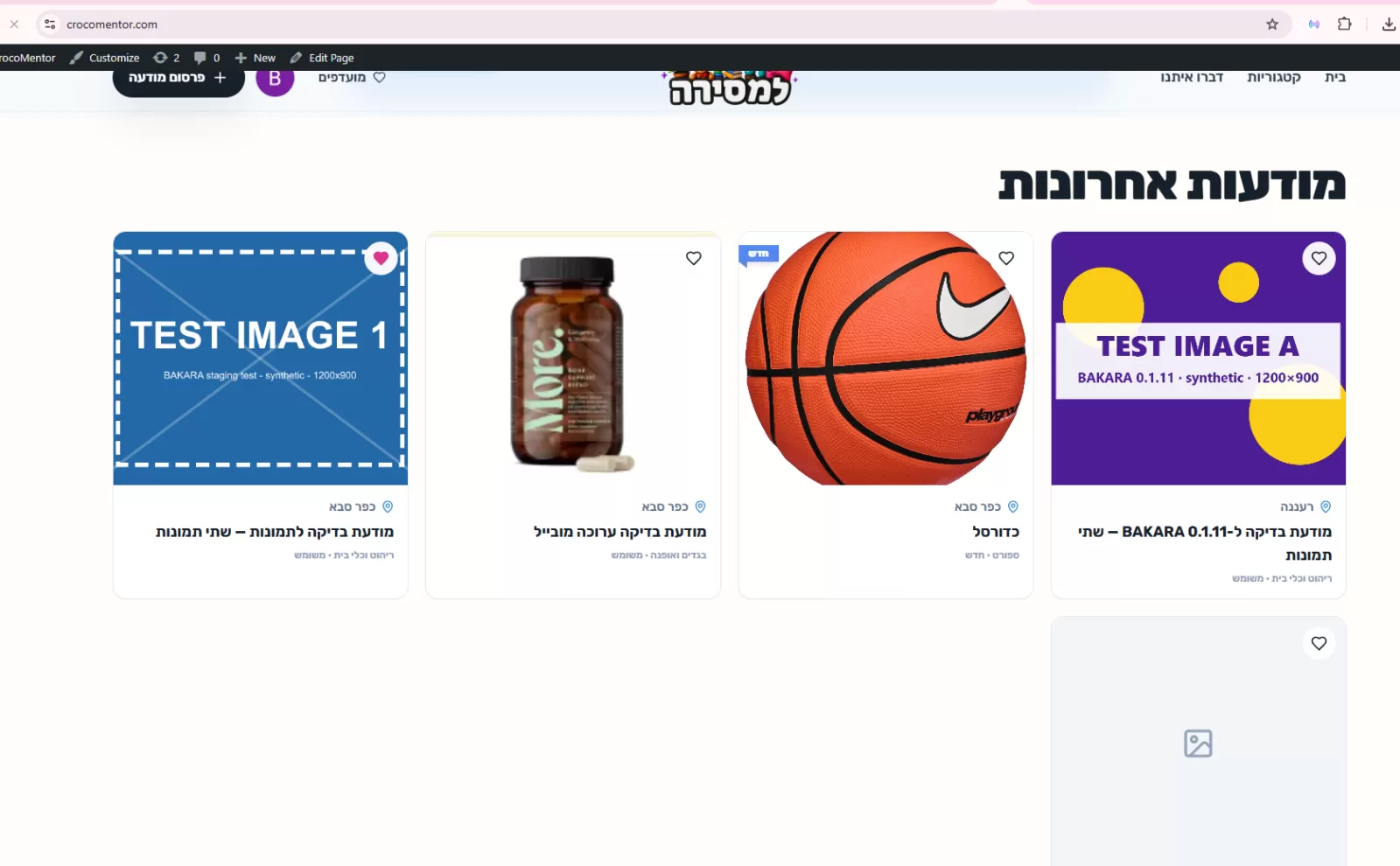
Task: Toggle heart on the listing with no image
Action: pyautogui.click(x=1319, y=643)
